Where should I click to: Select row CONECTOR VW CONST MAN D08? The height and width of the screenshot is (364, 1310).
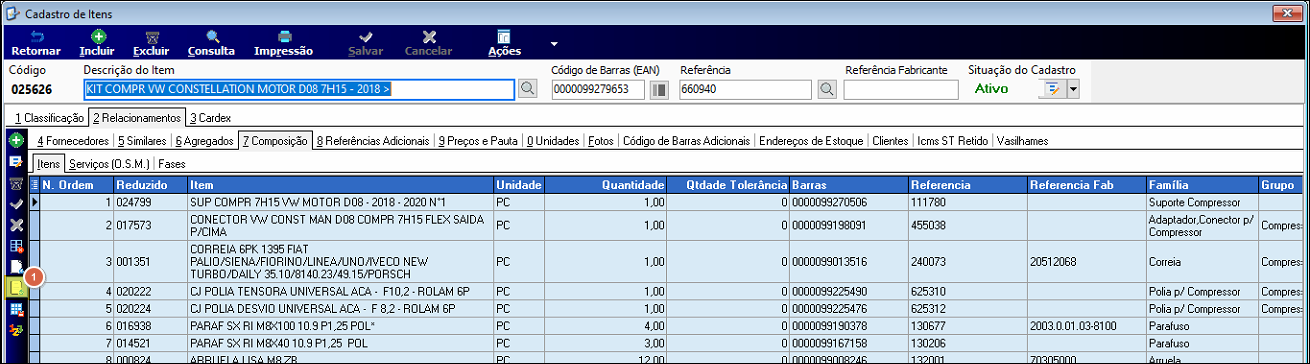[670, 225]
